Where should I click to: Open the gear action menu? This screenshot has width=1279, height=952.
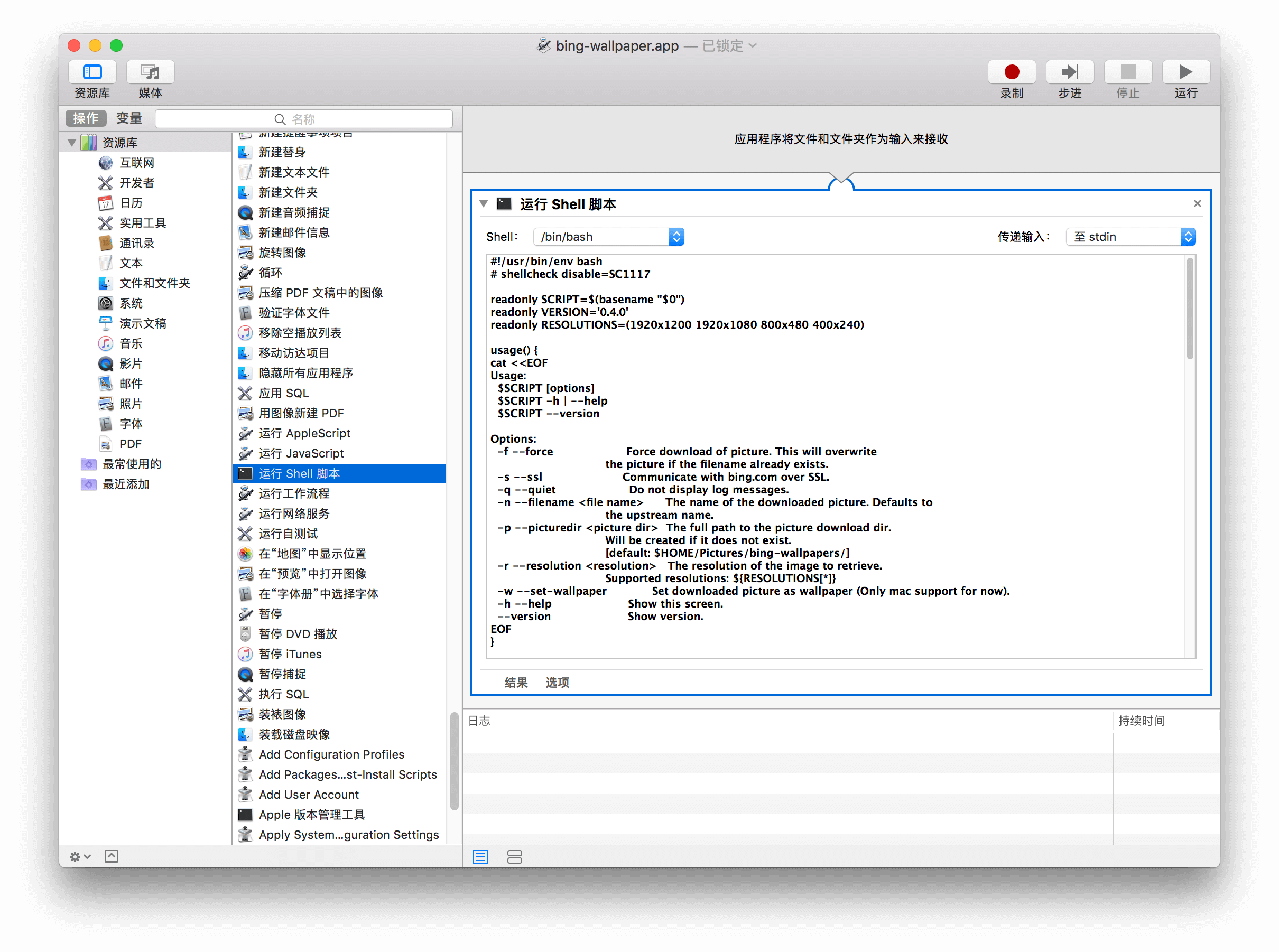(x=80, y=857)
